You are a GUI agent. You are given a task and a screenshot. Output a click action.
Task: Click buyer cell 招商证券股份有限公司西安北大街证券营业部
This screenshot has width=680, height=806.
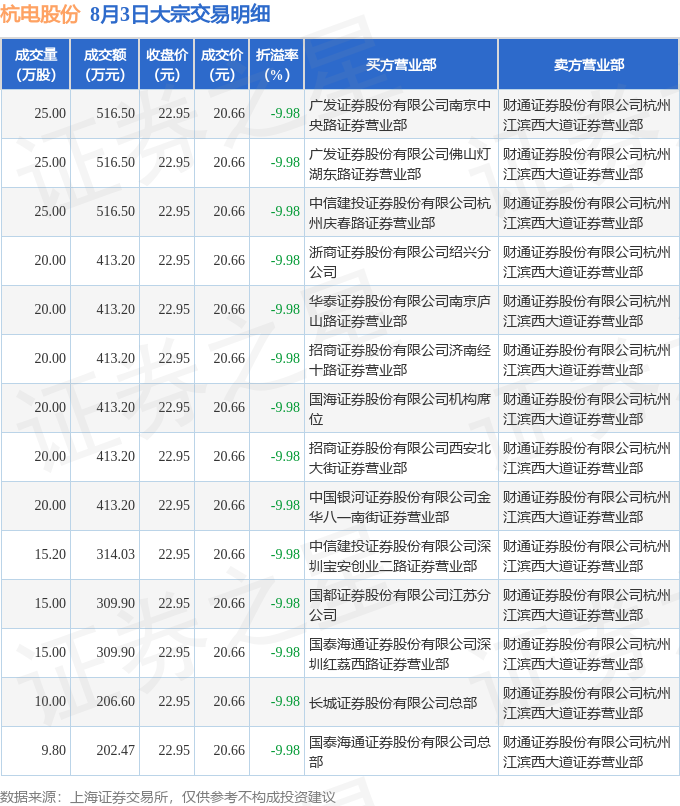pyautogui.click(x=401, y=457)
